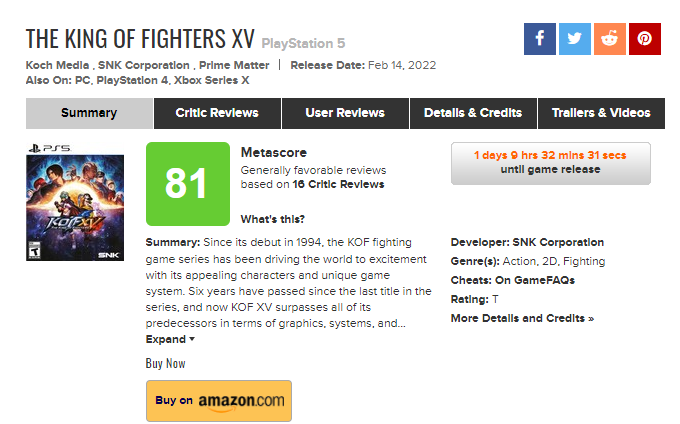The width and height of the screenshot is (680, 424).
Task: Select the Summary tab
Action: point(89,113)
